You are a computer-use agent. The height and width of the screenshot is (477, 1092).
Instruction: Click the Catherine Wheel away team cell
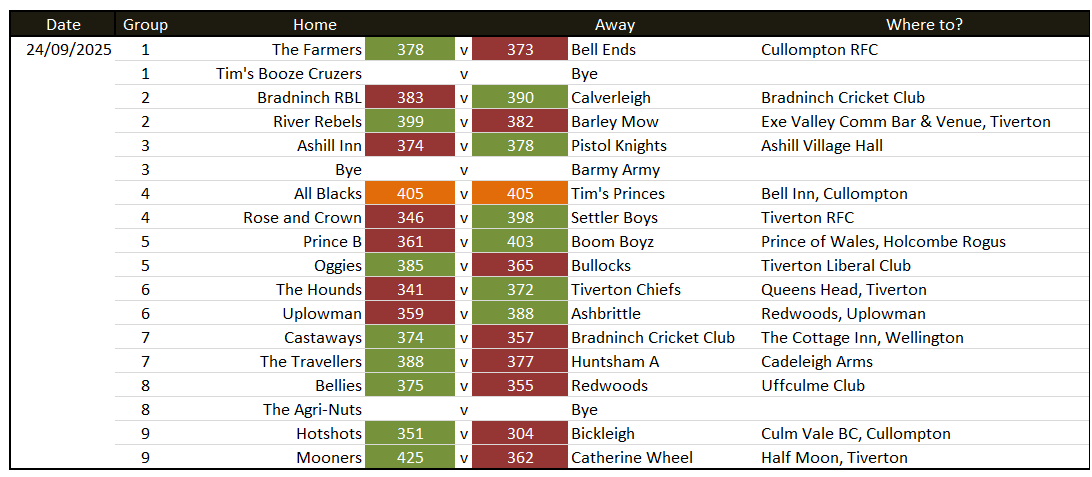(x=631, y=458)
